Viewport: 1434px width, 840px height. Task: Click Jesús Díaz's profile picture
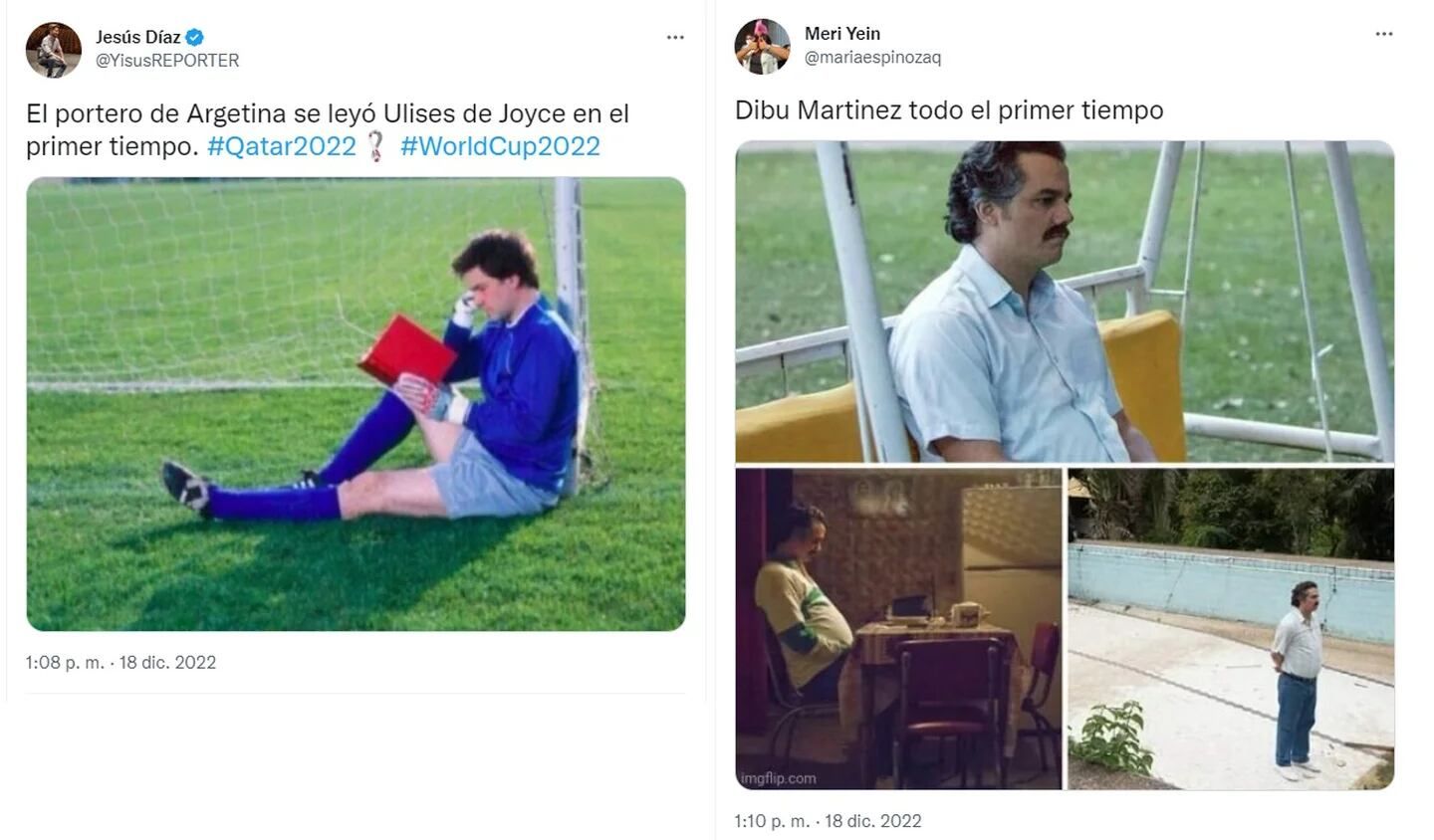[x=55, y=47]
